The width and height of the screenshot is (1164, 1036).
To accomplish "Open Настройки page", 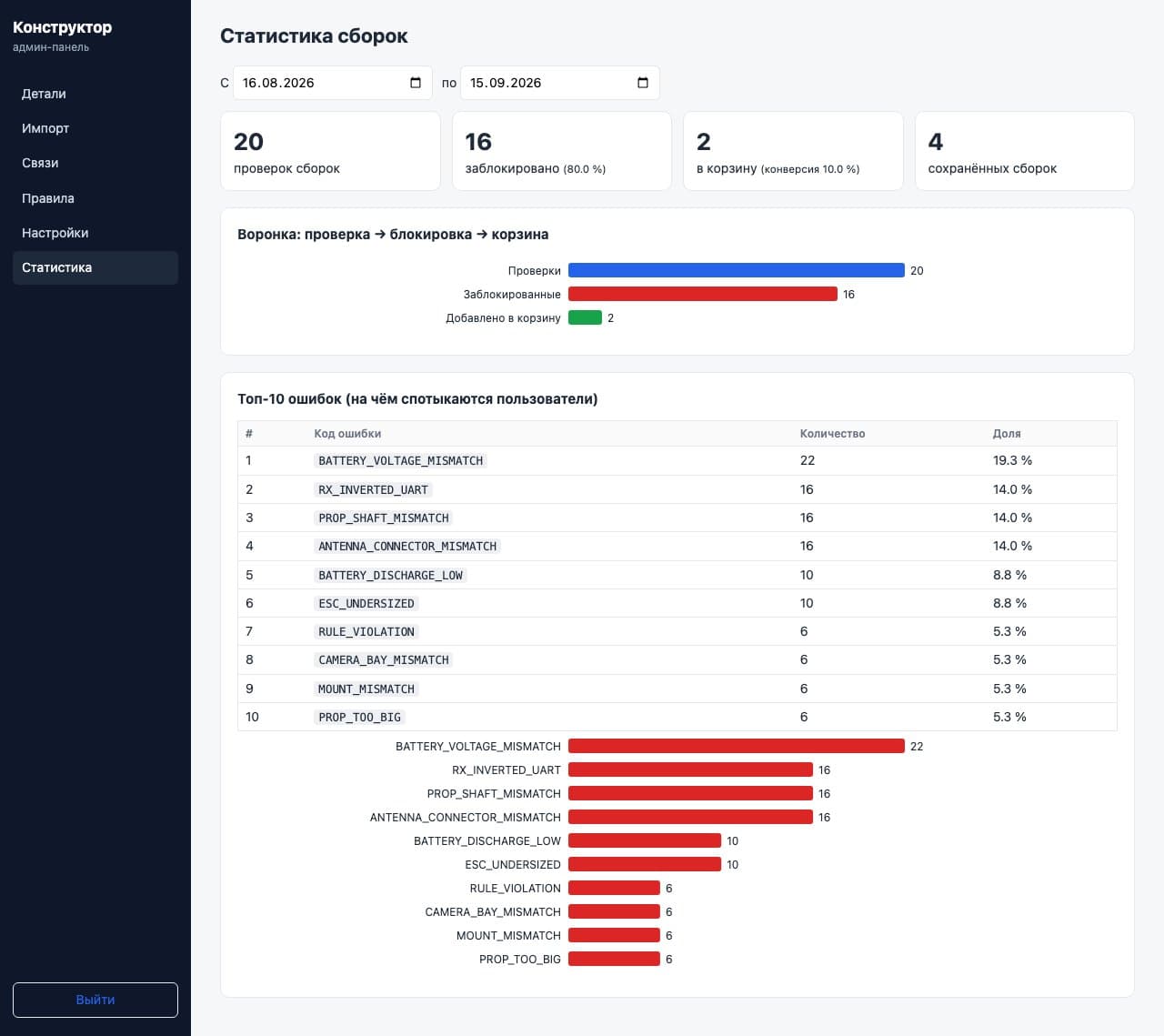I will coord(95,233).
